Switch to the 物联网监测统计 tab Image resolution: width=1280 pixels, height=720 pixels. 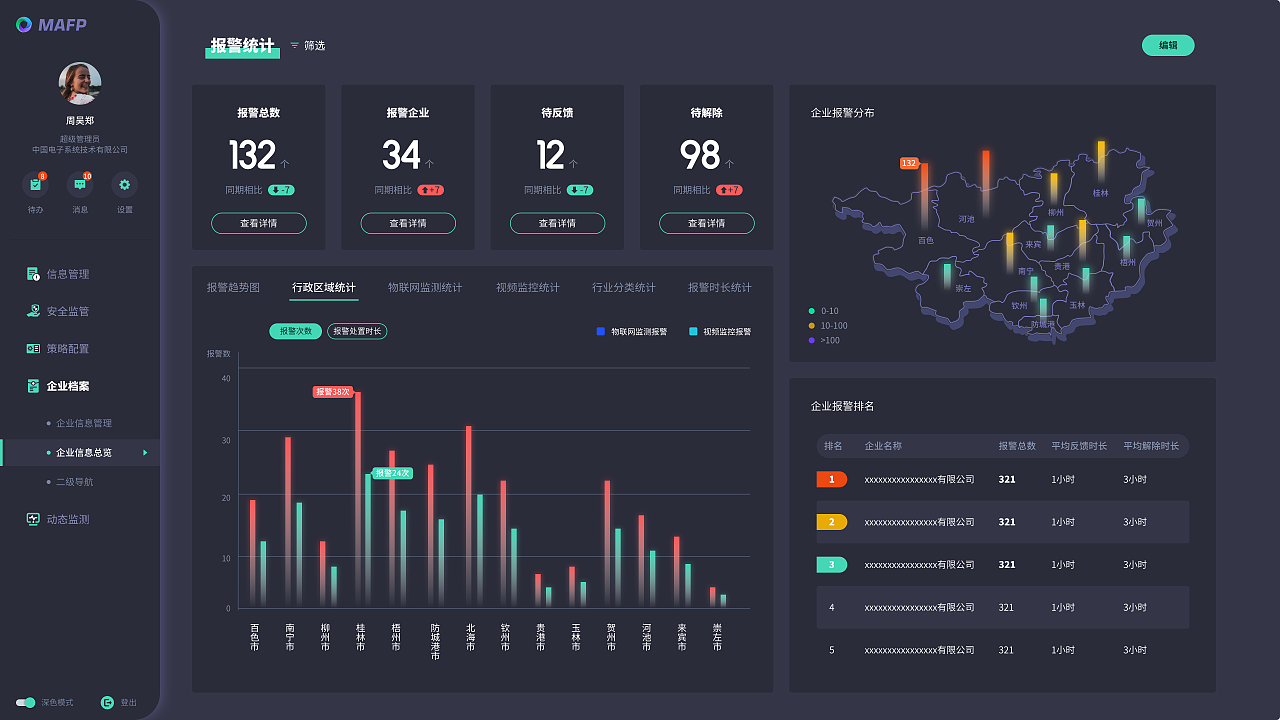point(425,288)
